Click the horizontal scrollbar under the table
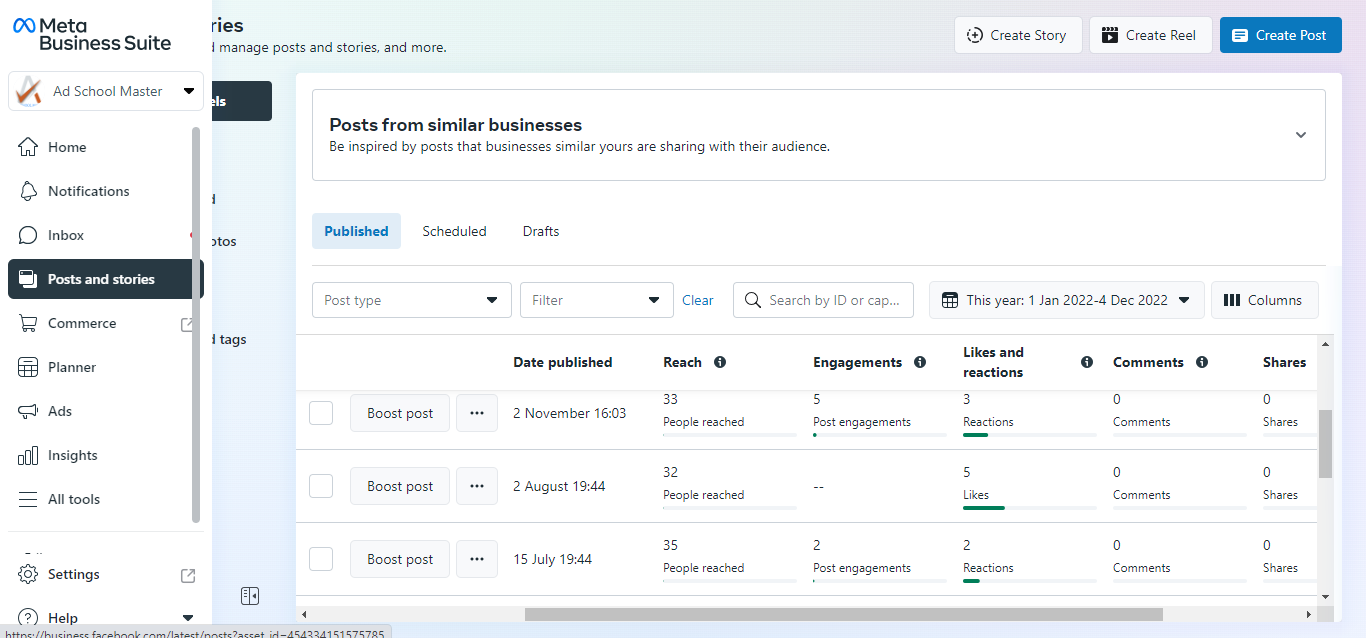This screenshot has width=1366, height=638. 843,614
